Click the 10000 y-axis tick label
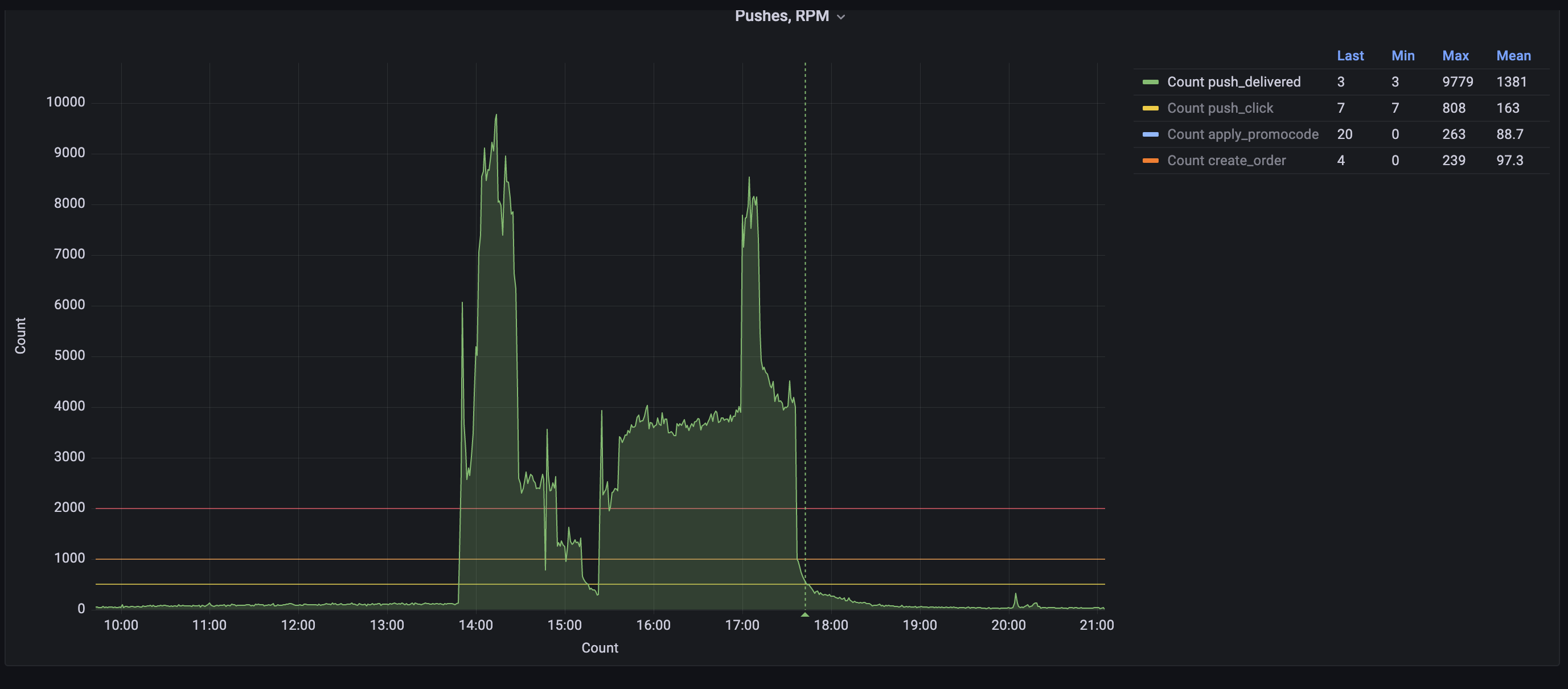The width and height of the screenshot is (1568, 689). 65,102
